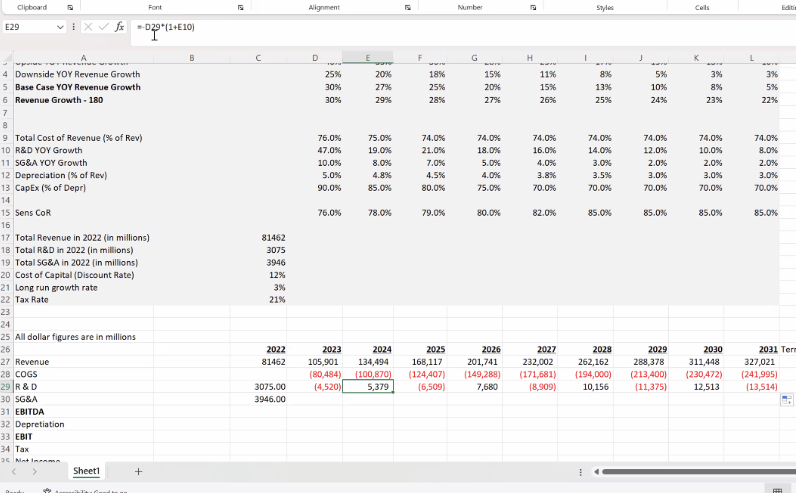Click the 3075 value in row 18

(x=276, y=250)
